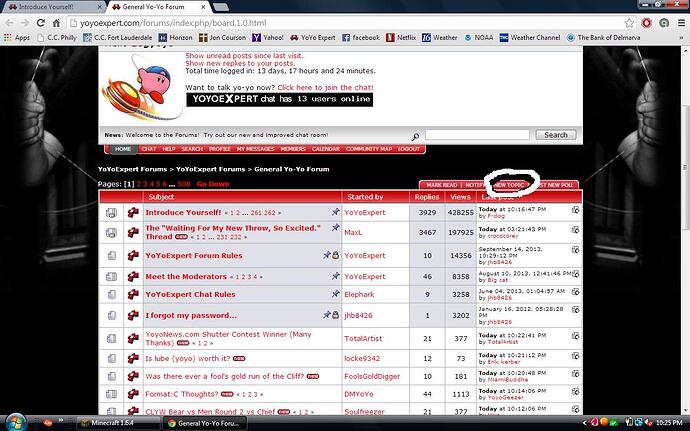The image size is (690, 431).
Task: Open Format:C Thoughts? topic
Action: (182, 394)
